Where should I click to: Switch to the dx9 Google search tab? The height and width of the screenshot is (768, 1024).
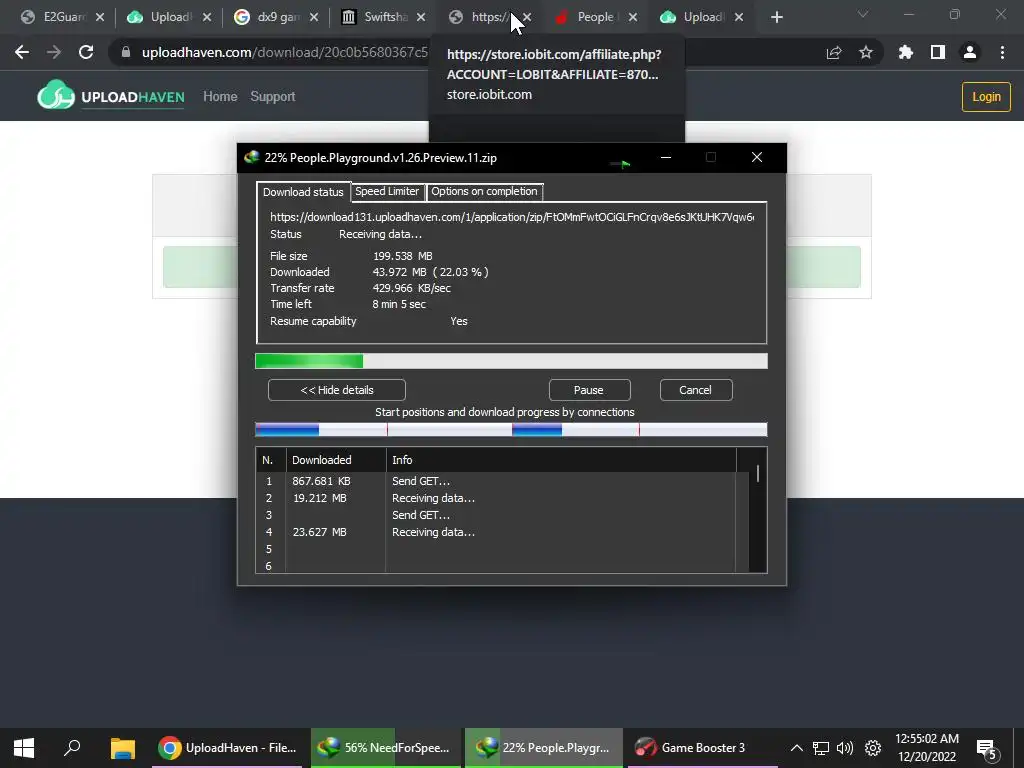[269, 18]
